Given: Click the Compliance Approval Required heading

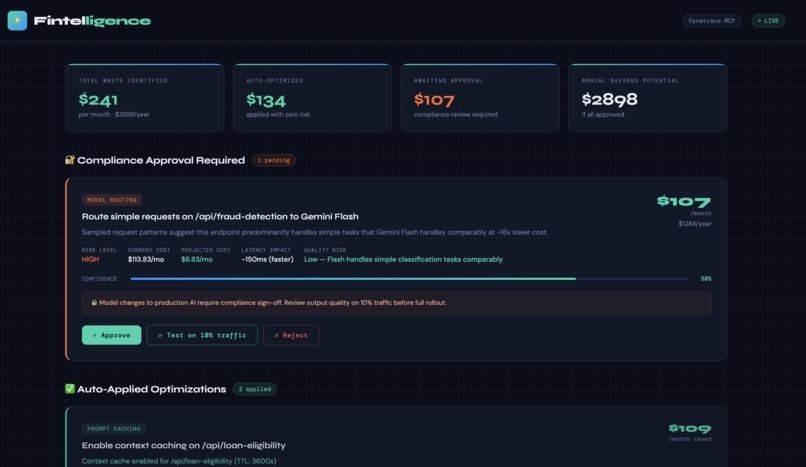Looking at the screenshot, I should click(161, 160).
